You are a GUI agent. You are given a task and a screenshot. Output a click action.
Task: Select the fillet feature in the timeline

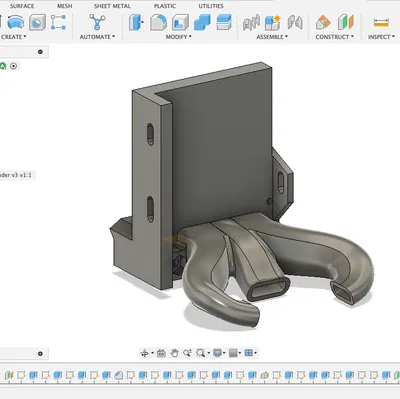pyautogui.click(x=118, y=375)
